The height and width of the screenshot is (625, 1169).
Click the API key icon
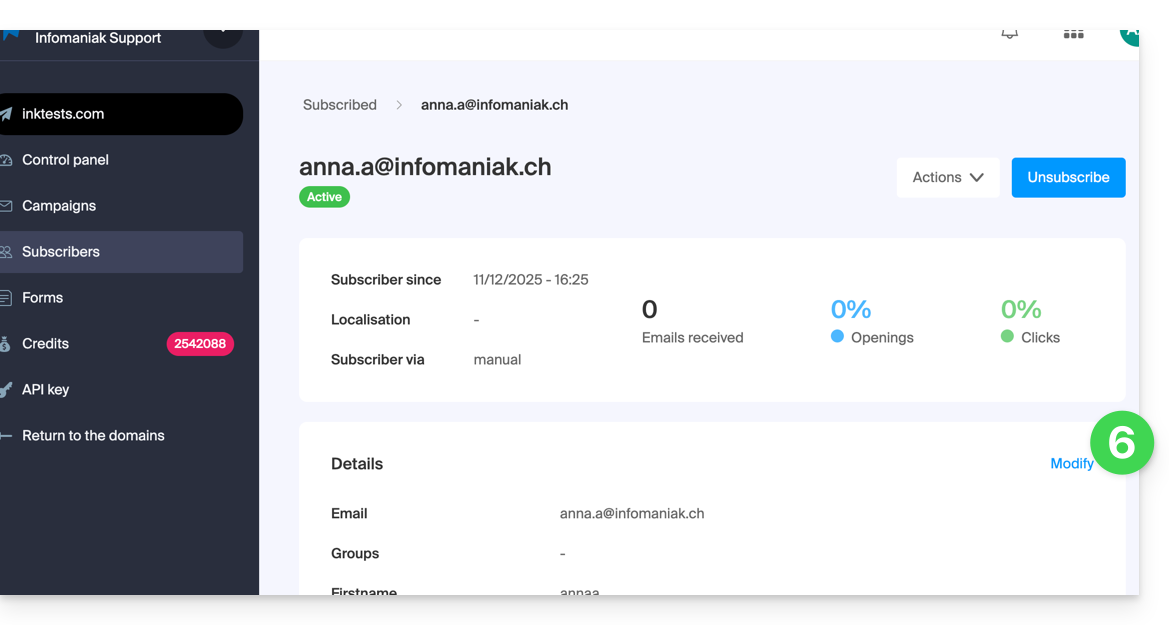point(6,389)
